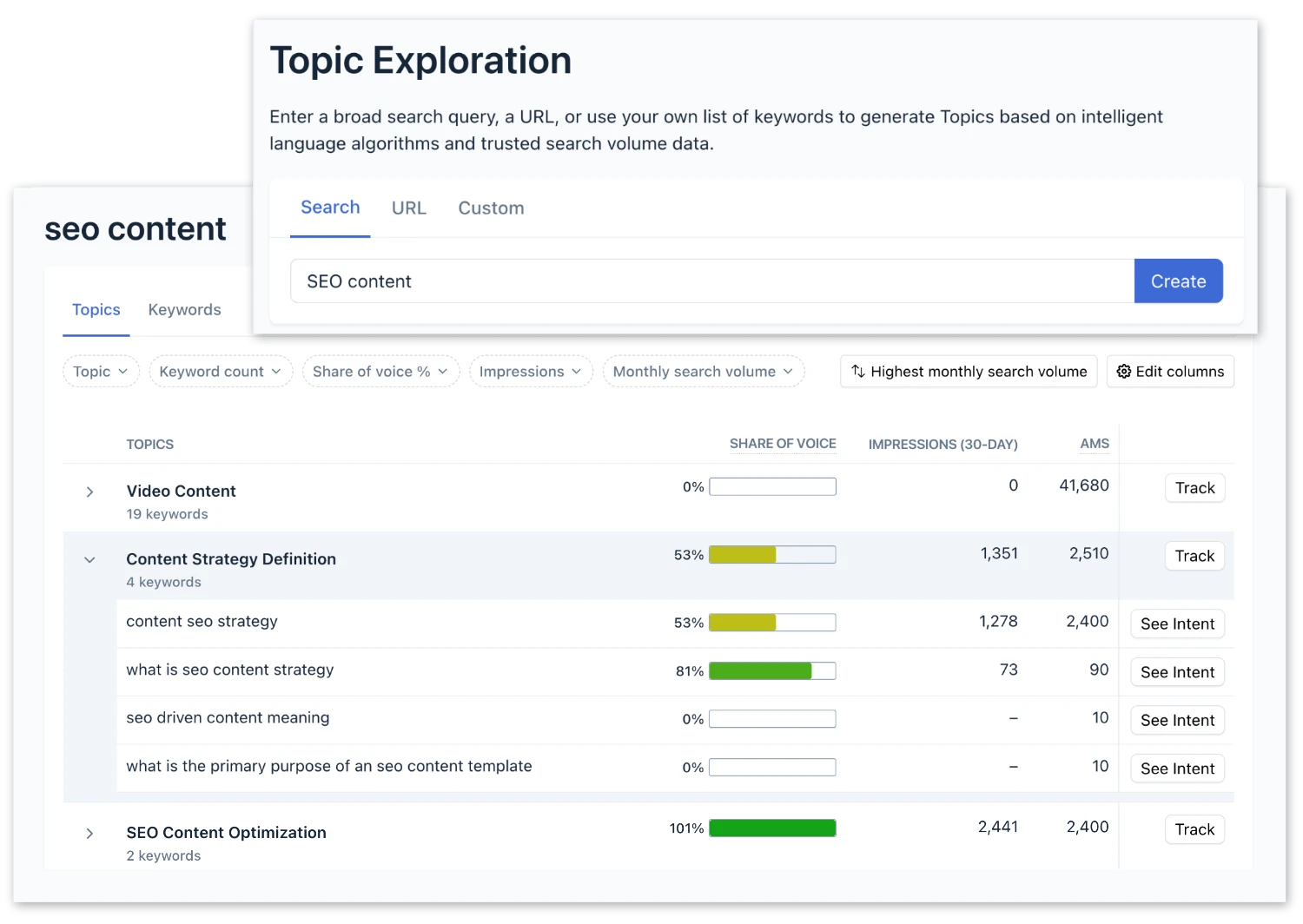1303x924 pixels.
Task: Expand the SEO Content Optimization topic
Action: [x=89, y=833]
